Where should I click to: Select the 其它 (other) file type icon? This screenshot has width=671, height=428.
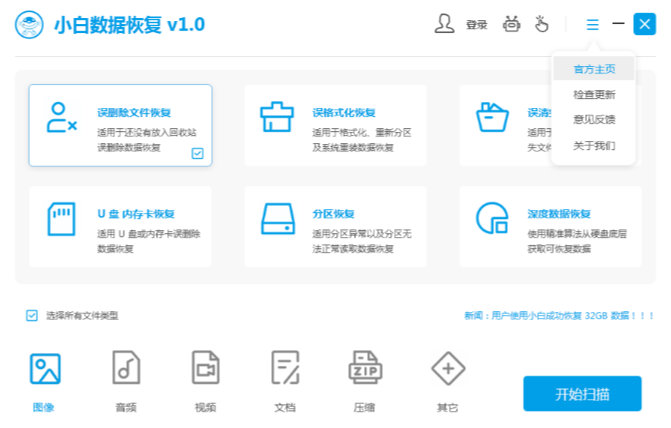(x=447, y=370)
